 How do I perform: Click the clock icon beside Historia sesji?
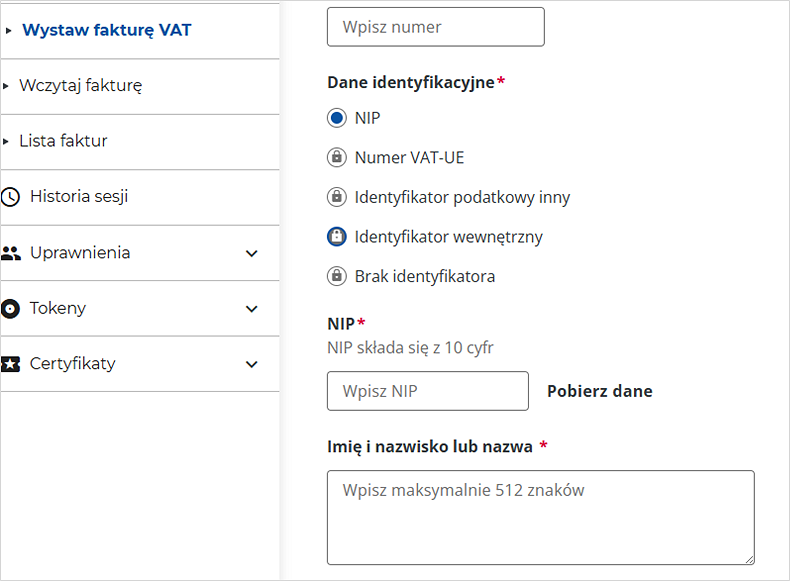pos(11,197)
